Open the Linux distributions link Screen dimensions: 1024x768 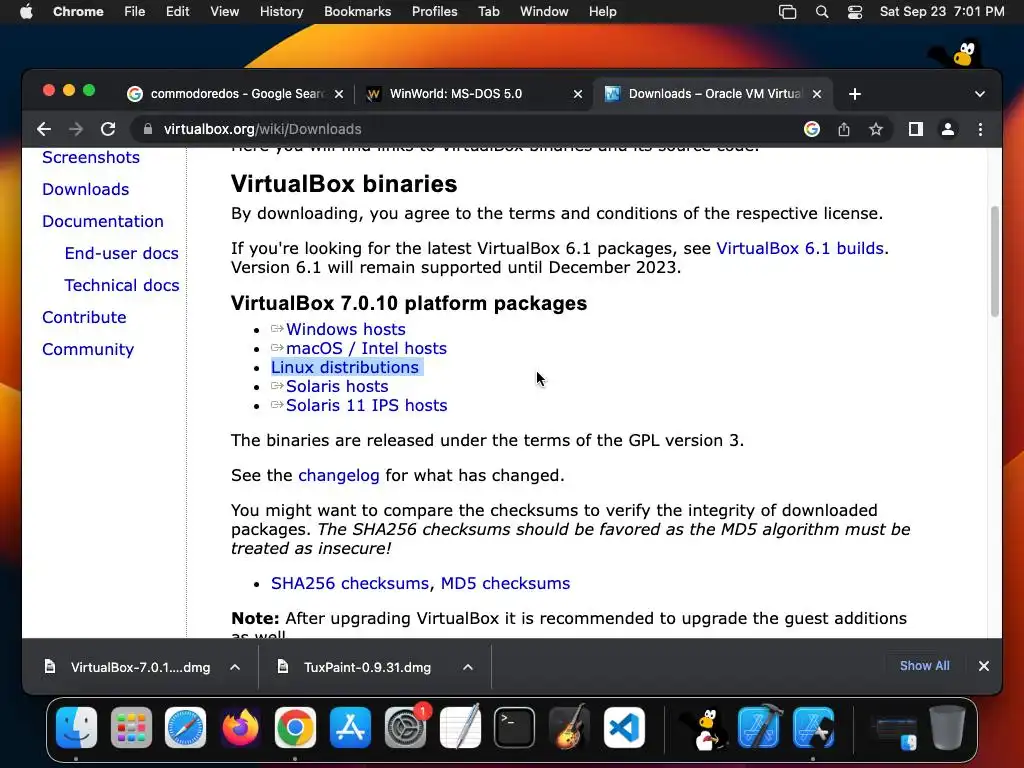[x=345, y=367]
